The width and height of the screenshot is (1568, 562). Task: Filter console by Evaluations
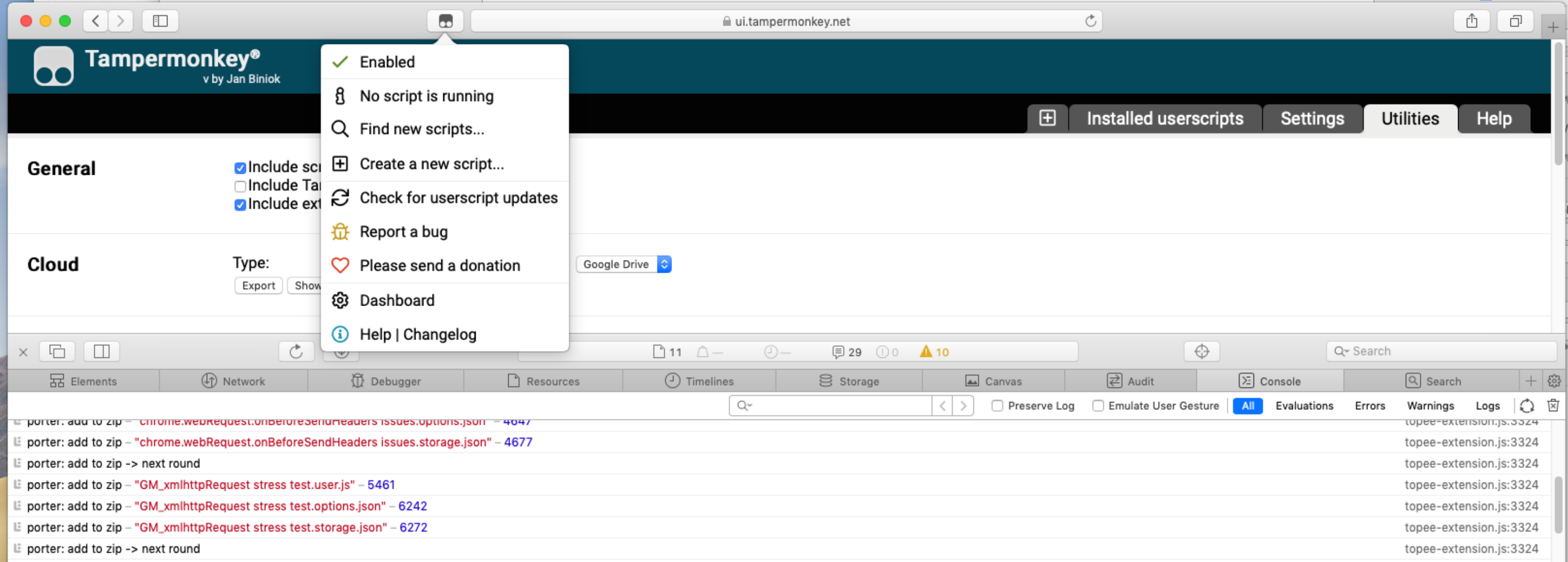(1304, 406)
